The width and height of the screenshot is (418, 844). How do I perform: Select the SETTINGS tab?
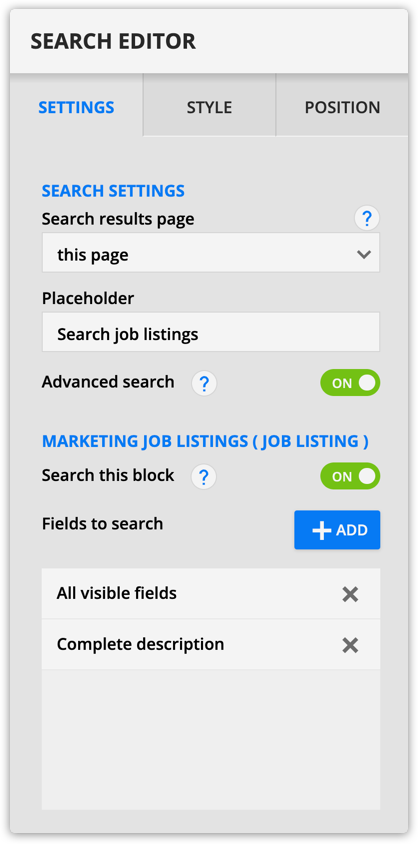pyautogui.click(x=76, y=105)
